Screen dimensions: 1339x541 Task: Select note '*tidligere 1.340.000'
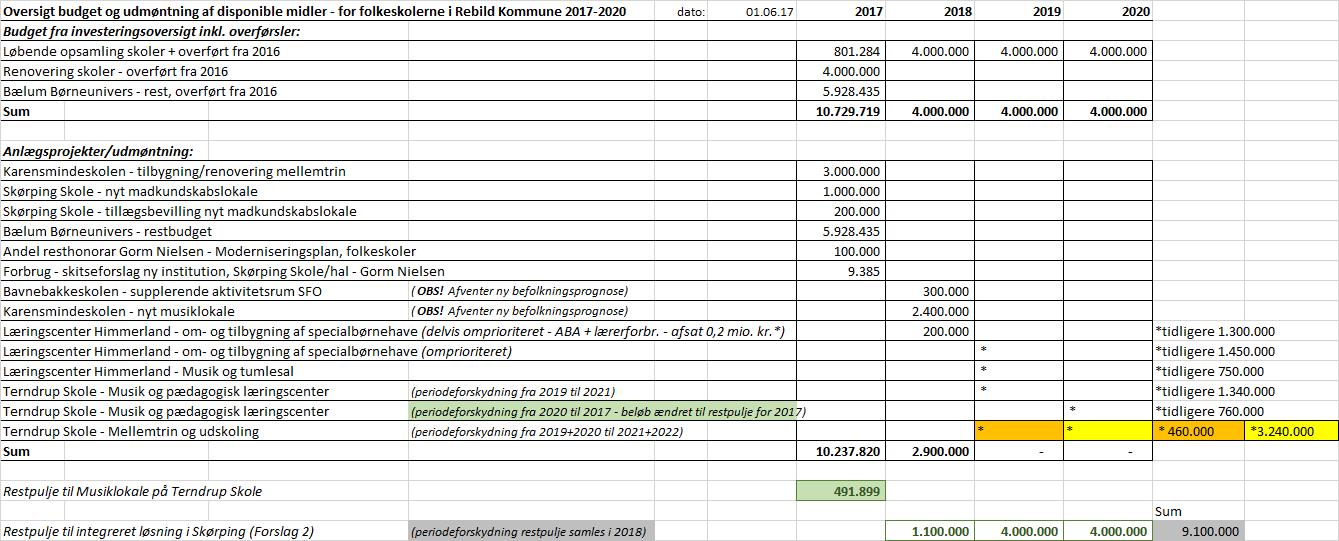(x=1215, y=391)
